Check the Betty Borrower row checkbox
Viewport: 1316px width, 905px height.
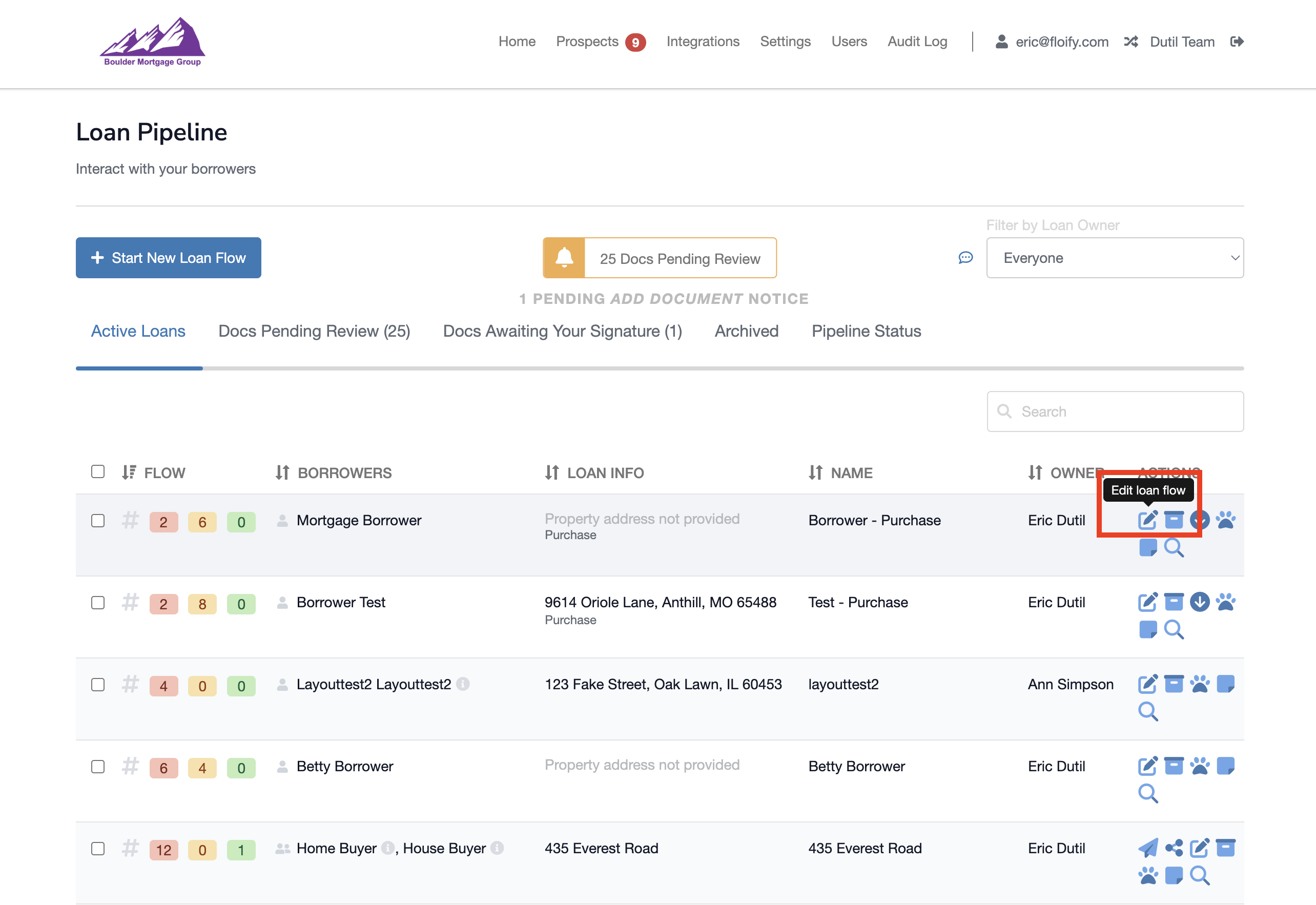coord(98,767)
